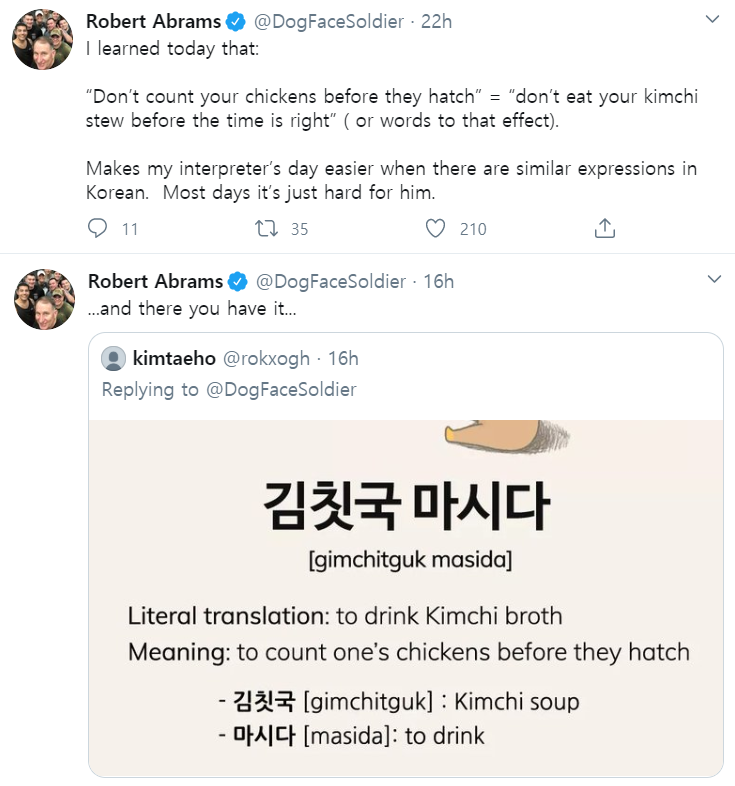
Task: Open the Korean idiom image
Action: (x=405, y=596)
